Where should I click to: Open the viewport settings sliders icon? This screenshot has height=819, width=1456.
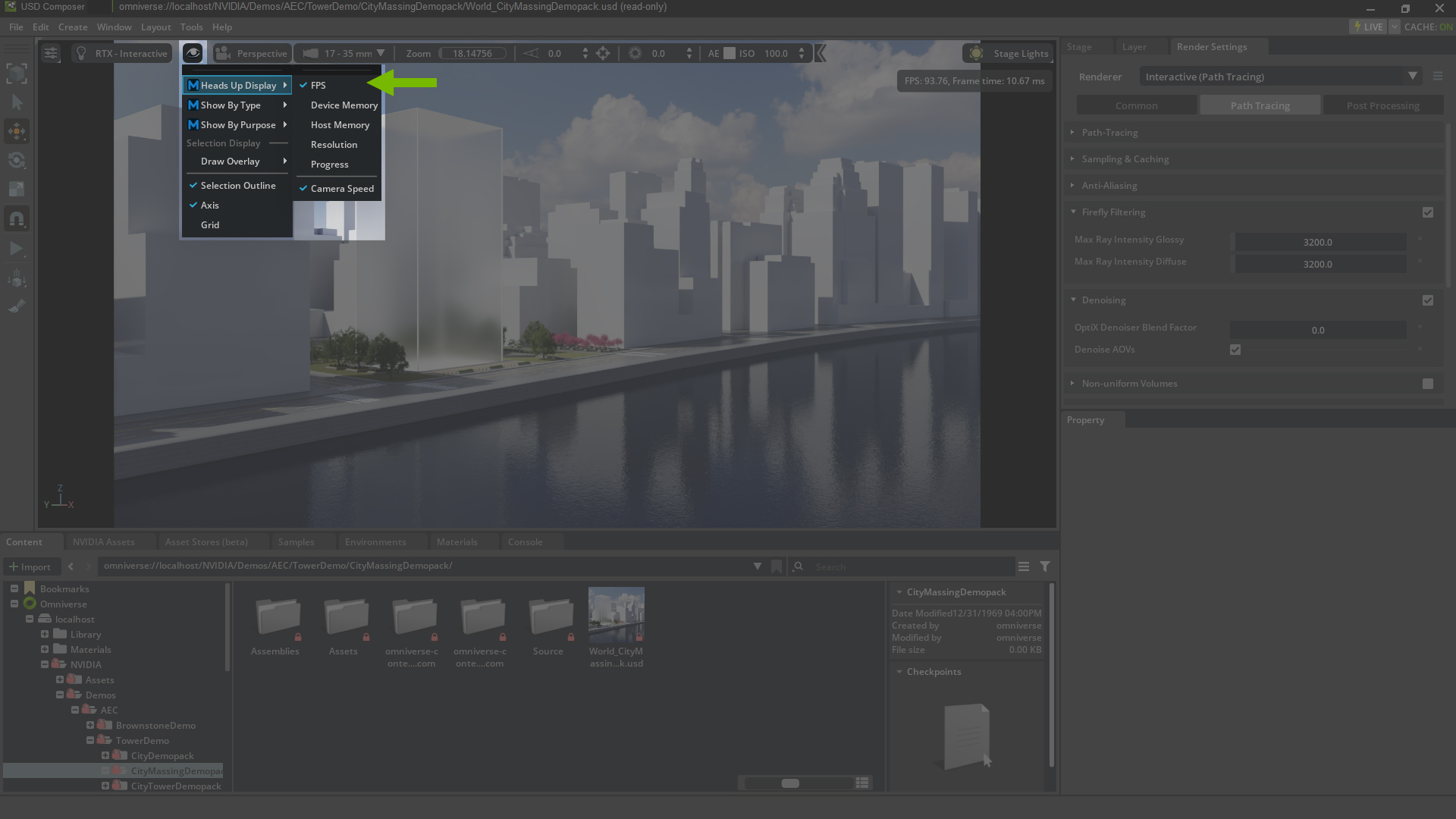pyautogui.click(x=51, y=53)
